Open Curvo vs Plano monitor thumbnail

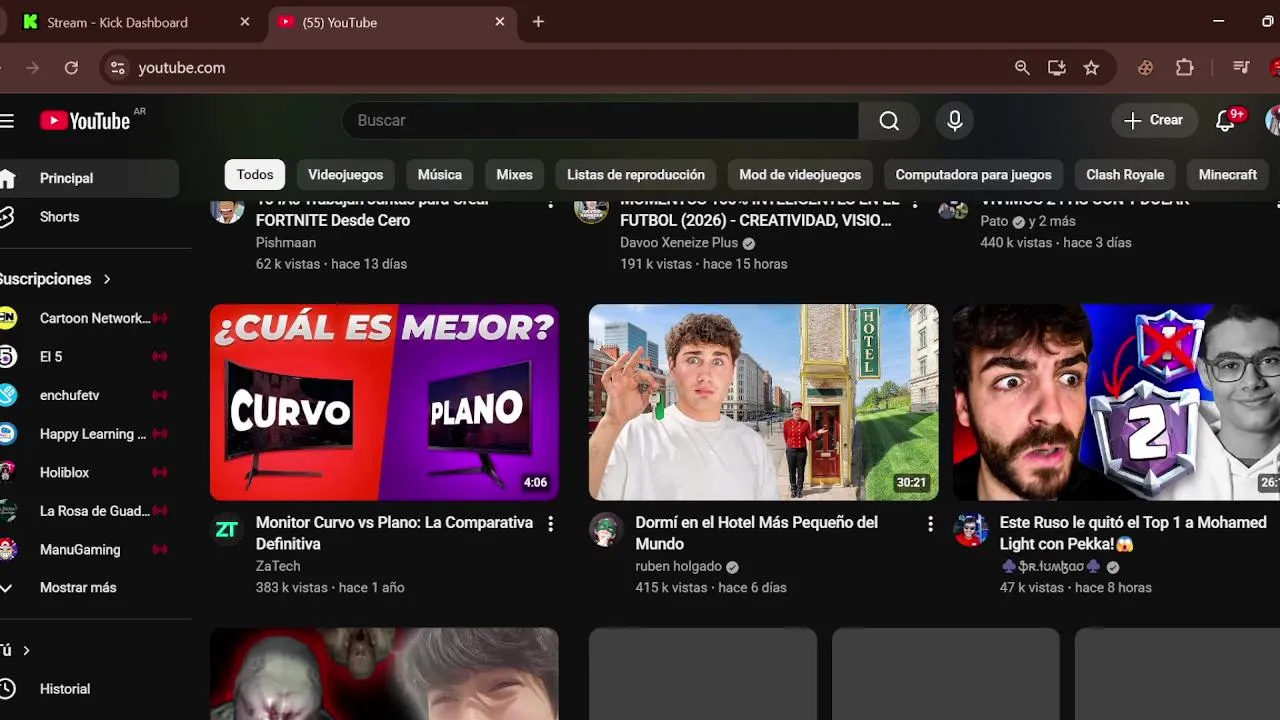(384, 402)
